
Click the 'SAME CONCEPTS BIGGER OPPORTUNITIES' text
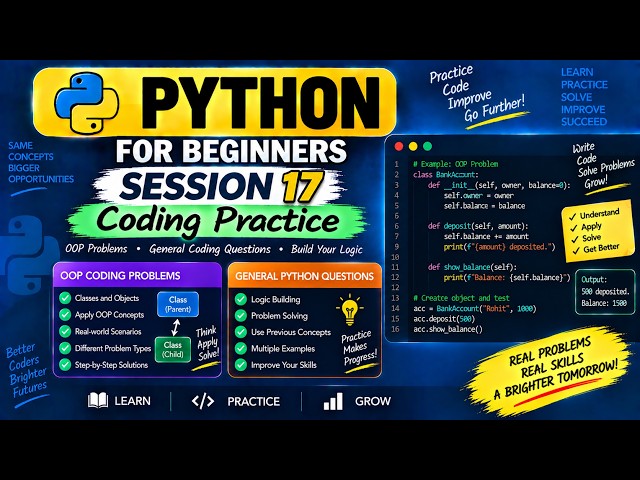(41, 162)
